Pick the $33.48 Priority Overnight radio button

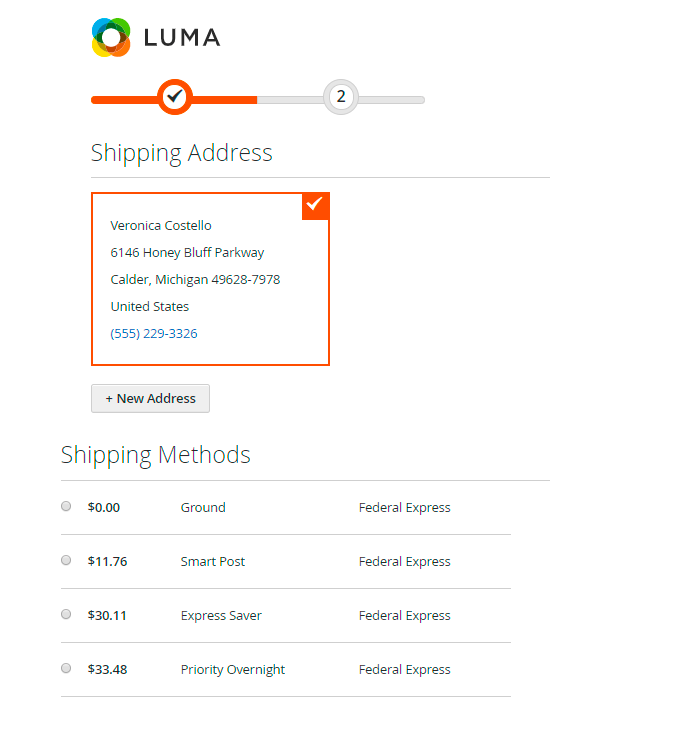(x=66, y=669)
